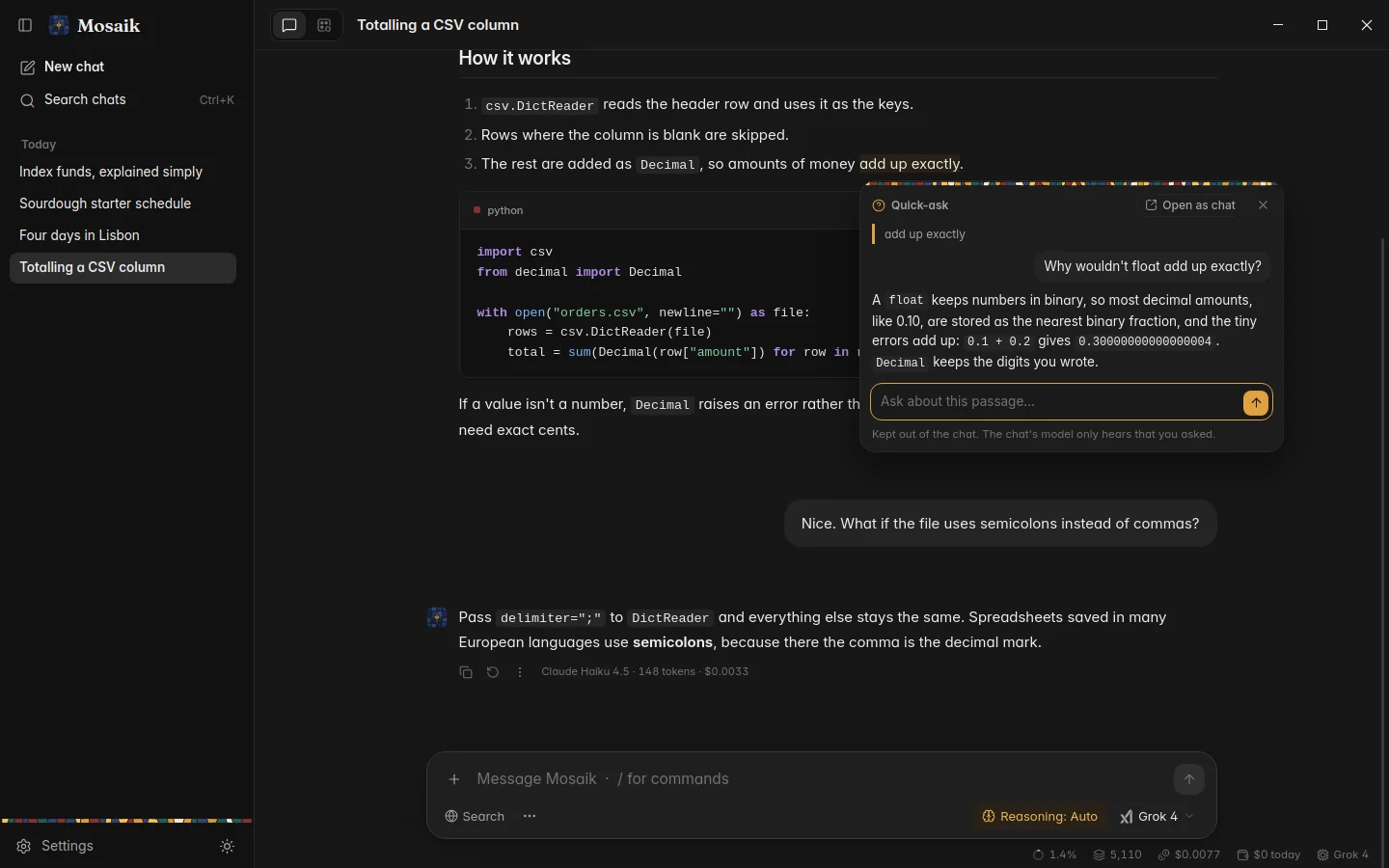Screen dimensions: 1389x868
Task: Switch to chat view tab
Action: [x=289, y=25]
